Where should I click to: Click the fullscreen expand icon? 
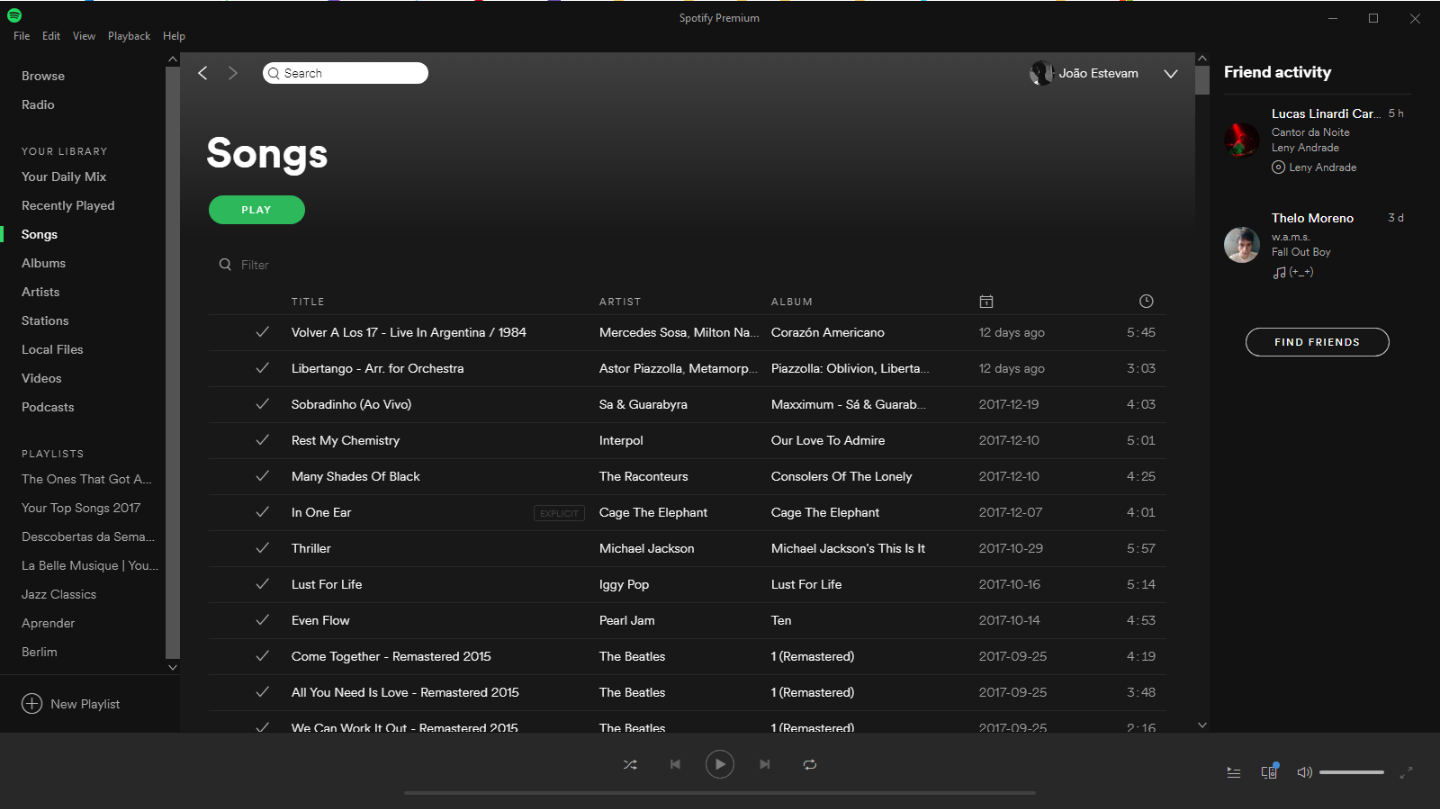pos(1406,773)
